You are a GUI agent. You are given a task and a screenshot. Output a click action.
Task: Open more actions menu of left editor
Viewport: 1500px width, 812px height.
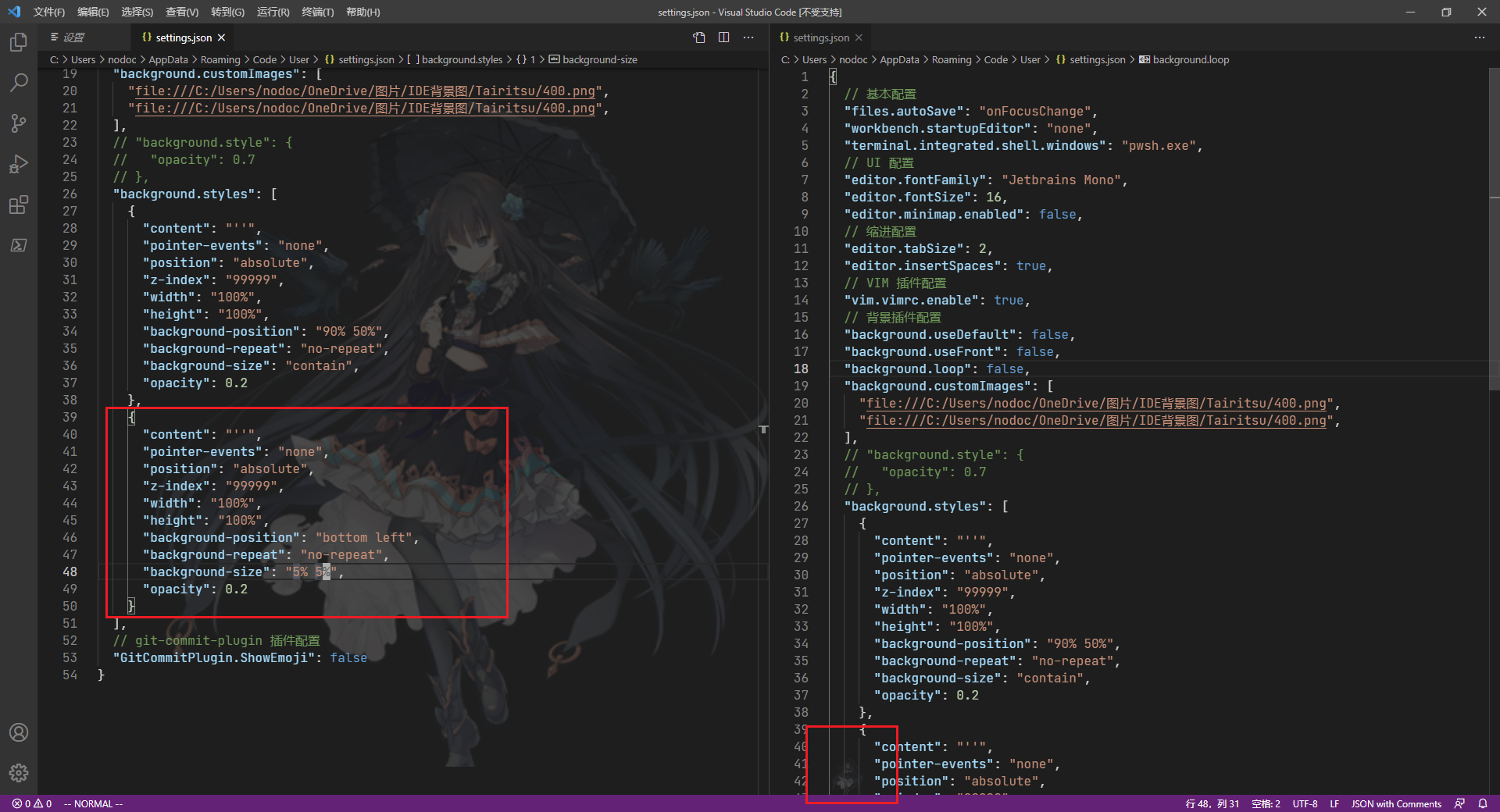748,37
